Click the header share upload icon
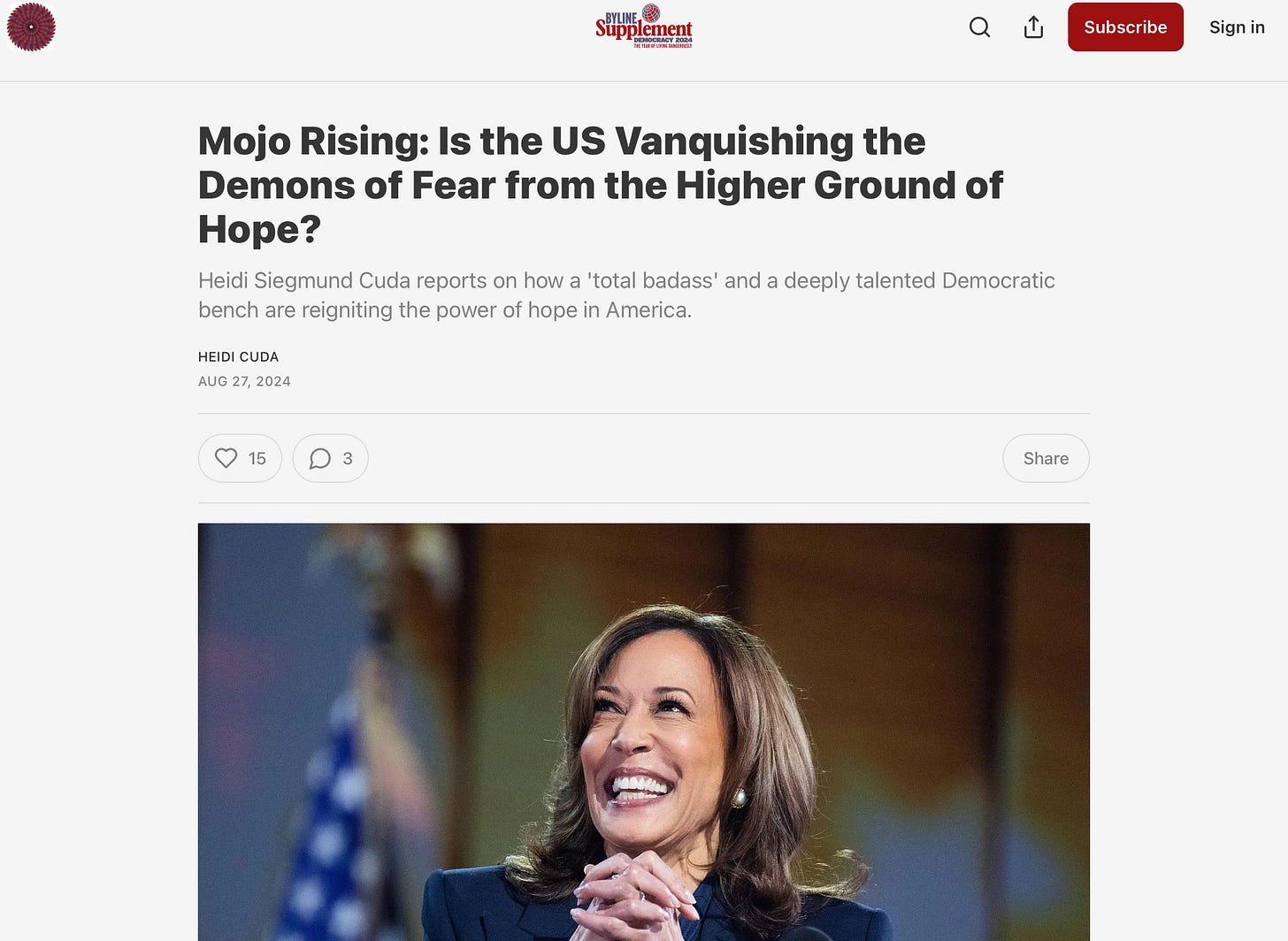This screenshot has width=1288, height=941. point(1033,27)
